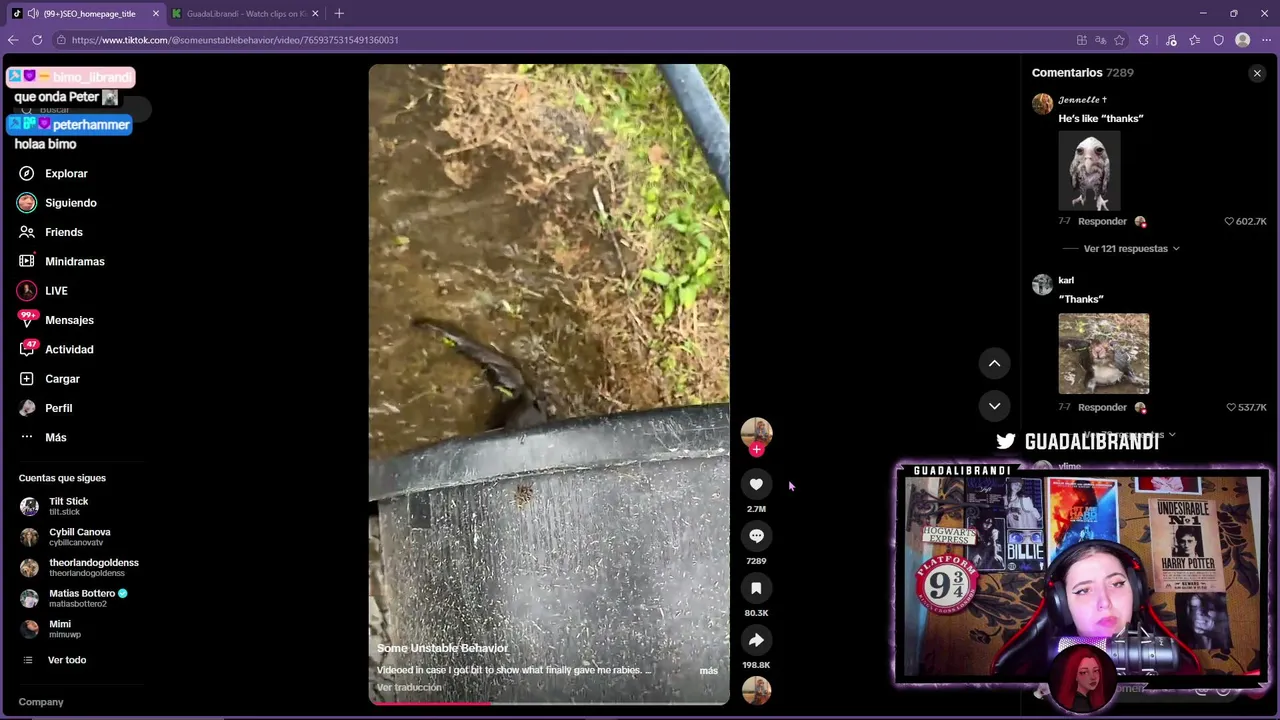Viewport: 1280px width, 720px height.
Task: Close the GuadaLibrandi browser tab
Action: (315, 14)
